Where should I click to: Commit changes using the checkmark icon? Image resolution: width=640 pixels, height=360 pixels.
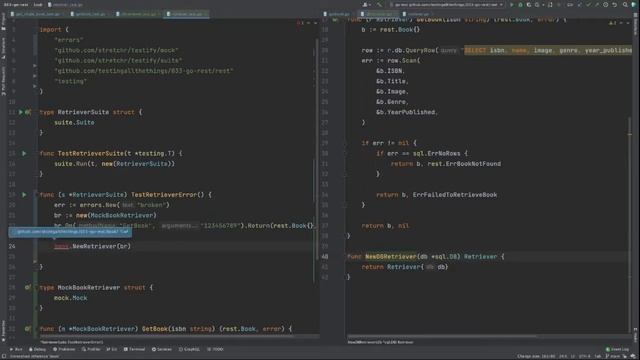tap(588, 4)
